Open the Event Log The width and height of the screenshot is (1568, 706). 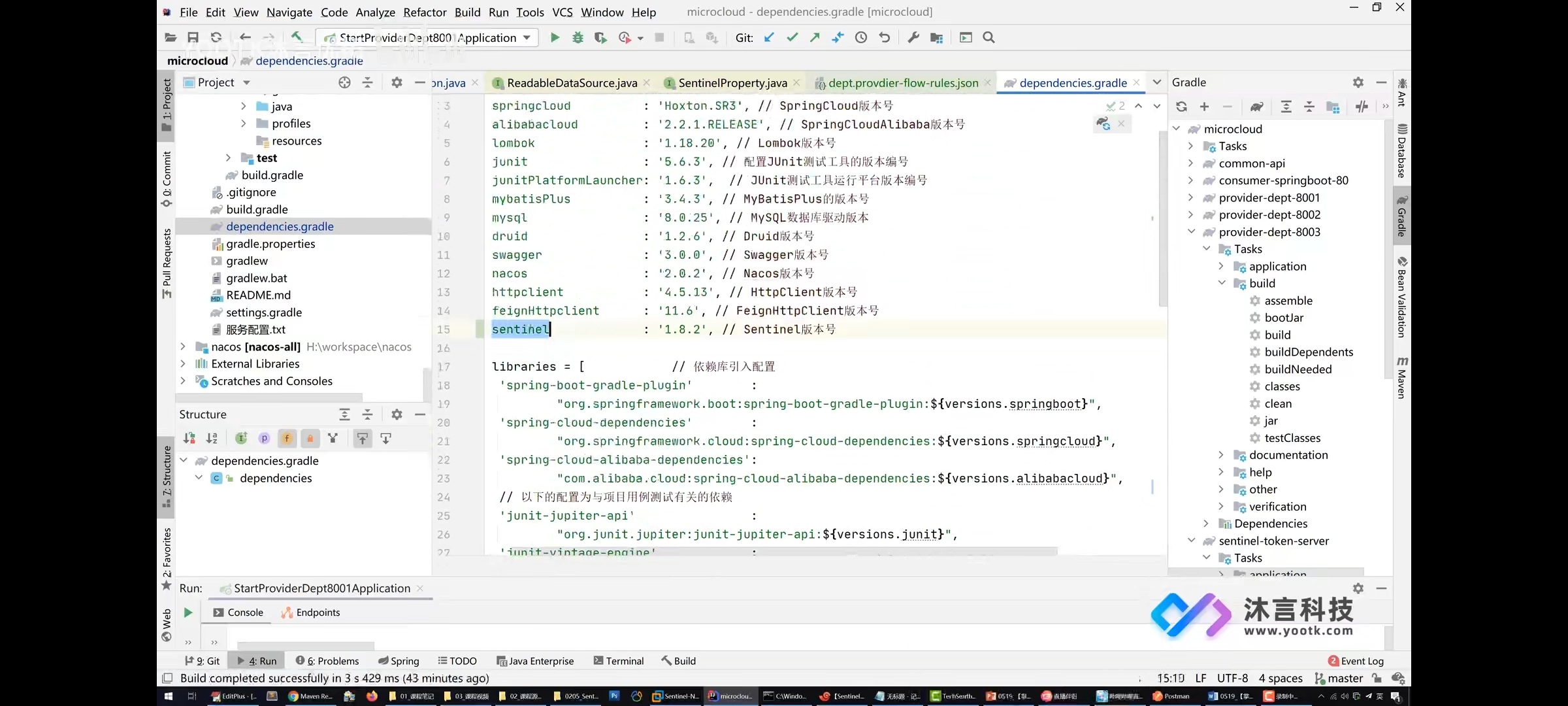click(x=1356, y=661)
